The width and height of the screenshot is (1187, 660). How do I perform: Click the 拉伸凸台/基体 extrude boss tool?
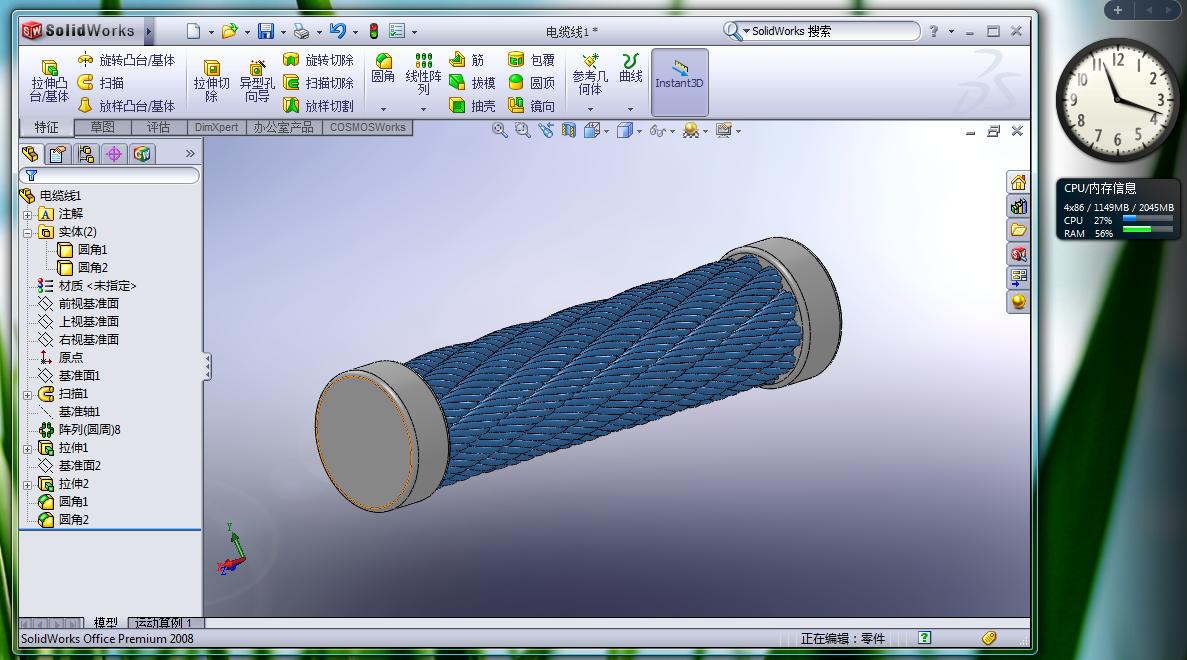point(49,81)
